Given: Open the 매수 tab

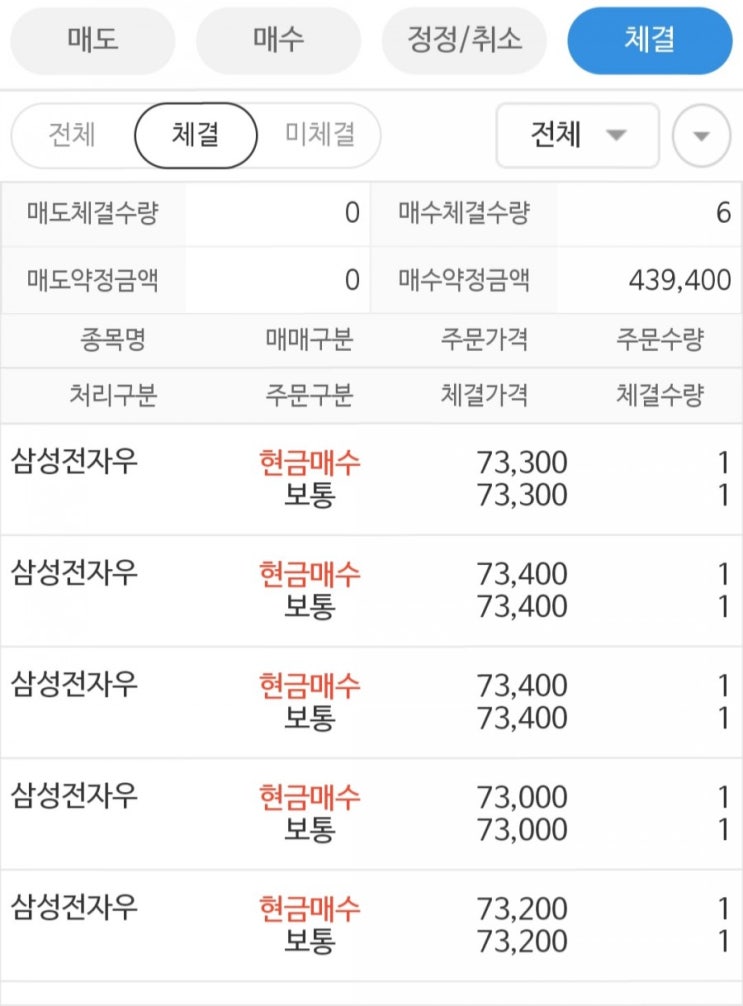Looking at the screenshot, I should (x=278, y=41).
